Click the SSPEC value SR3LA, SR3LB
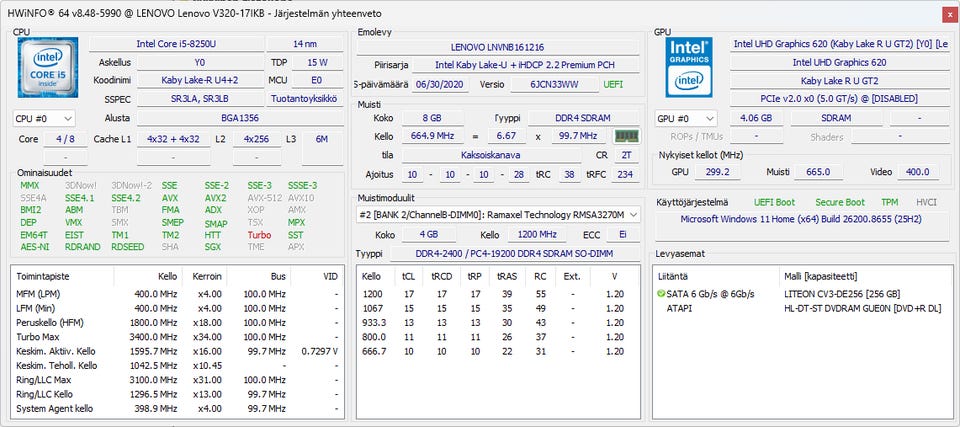The image size is (960, 427). pos(200,99)
